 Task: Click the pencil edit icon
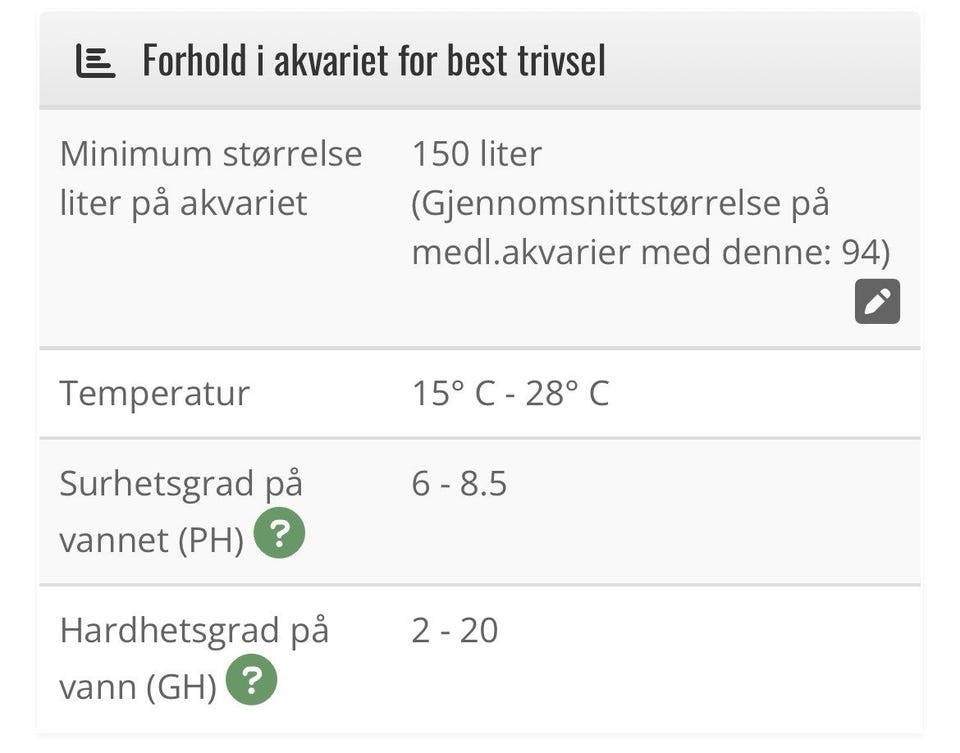[x=877, y=301]
